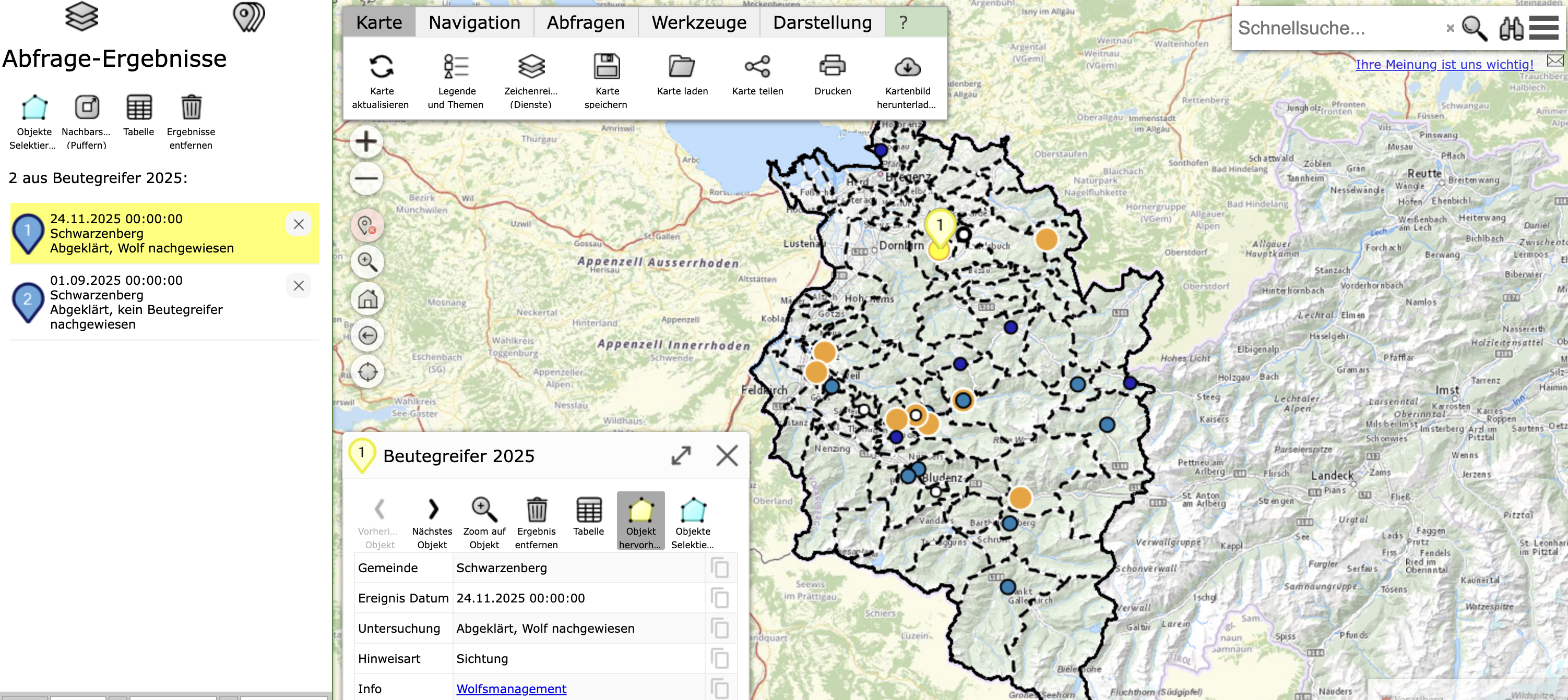Click Ihre Meinung ist uns wichtig link
The width and height of the screenshot is (1568, 700).
[x=1444, y=65]
